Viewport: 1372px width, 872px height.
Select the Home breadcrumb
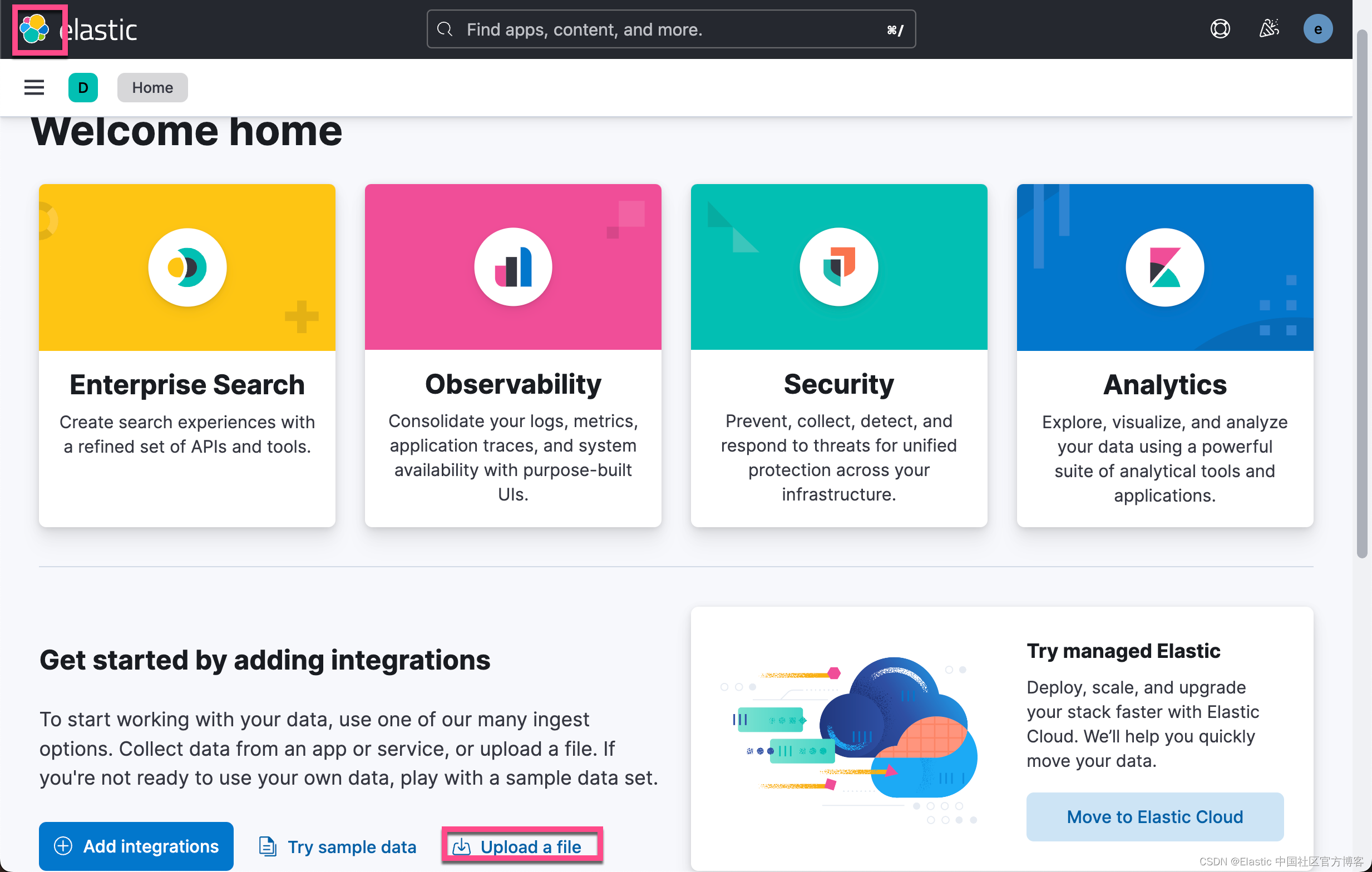(152, 87)
